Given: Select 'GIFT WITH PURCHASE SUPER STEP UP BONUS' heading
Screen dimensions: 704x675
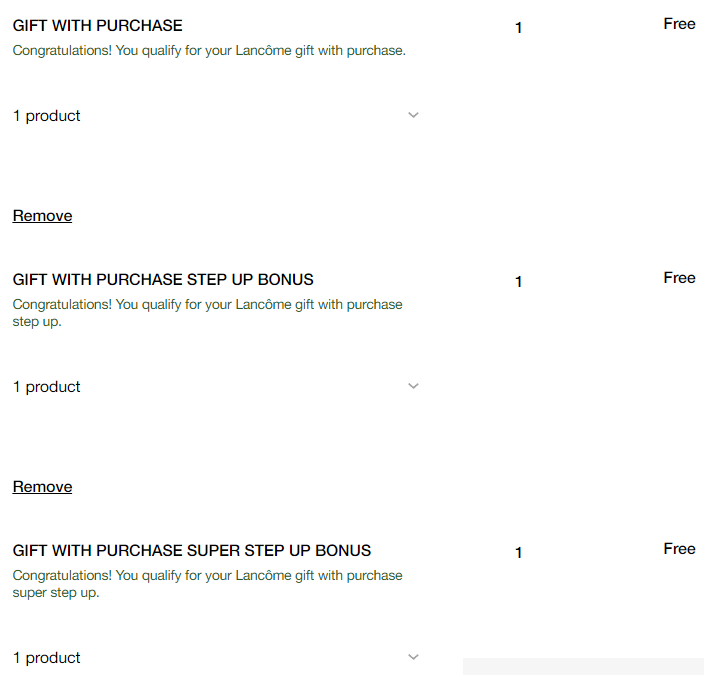Looking at the screenshot, I should pos(192,551).
